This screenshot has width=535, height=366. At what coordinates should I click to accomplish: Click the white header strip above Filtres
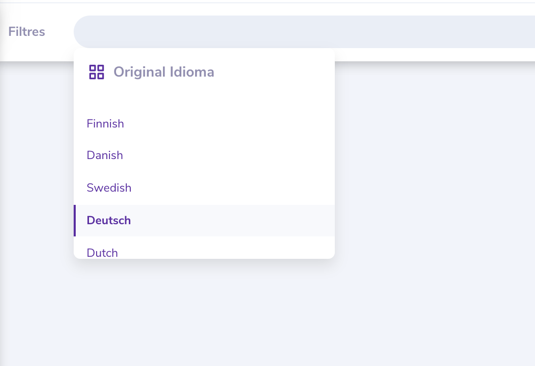268,9
